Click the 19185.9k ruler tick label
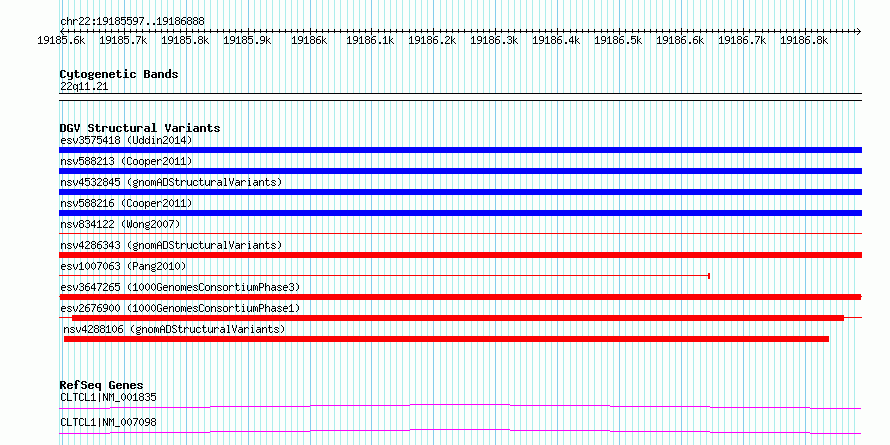 pyautogui.click(x=247, y=40)
